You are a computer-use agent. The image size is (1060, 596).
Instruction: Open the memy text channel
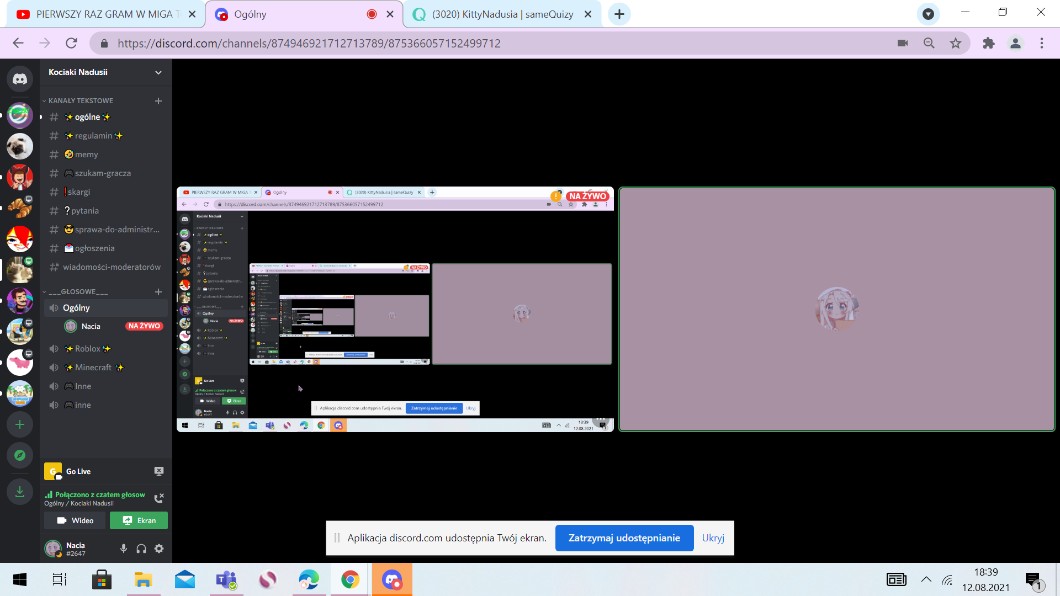click(x=86, y=154)
